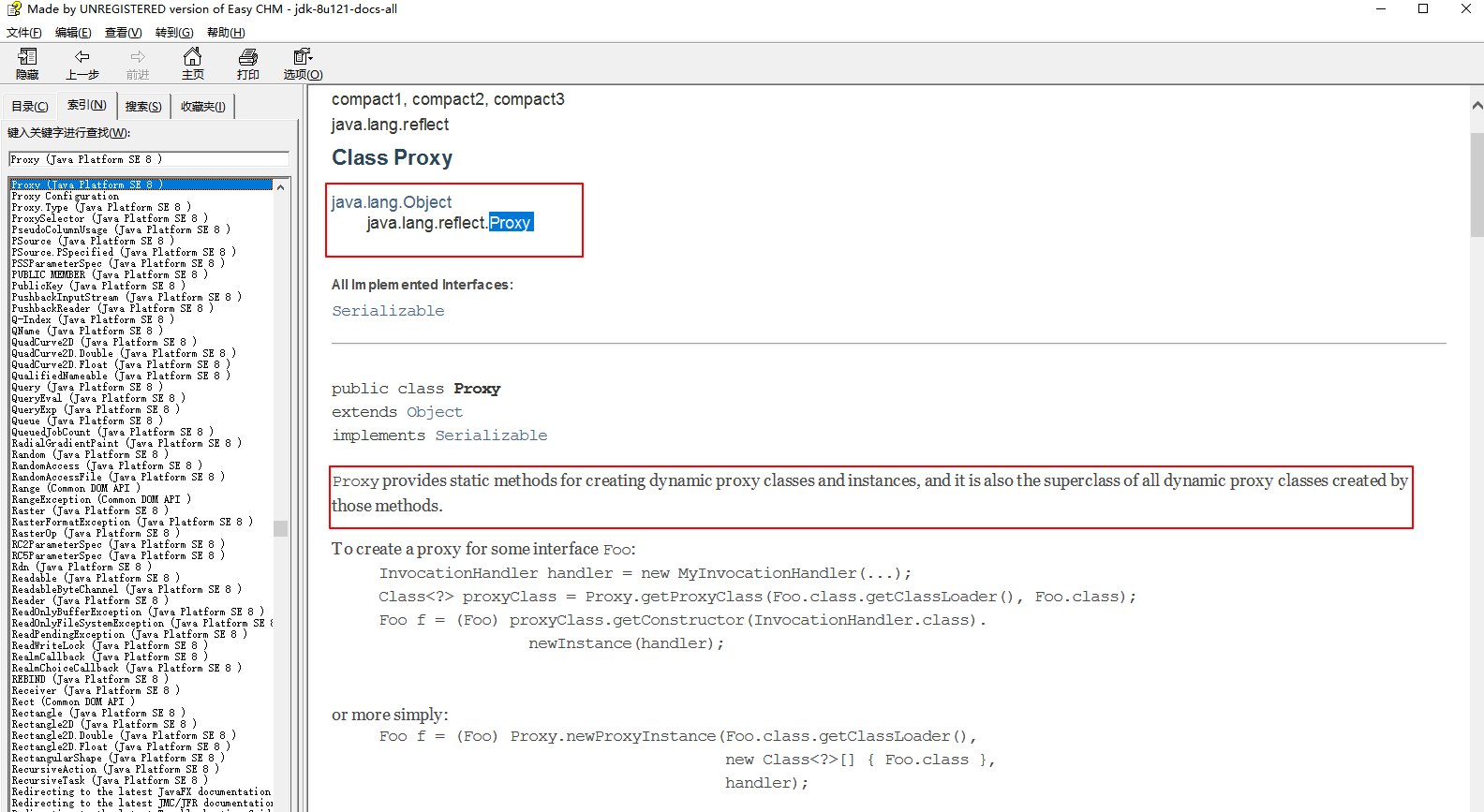
Task: Open the 帮助(H) menu
Action: 226,33
